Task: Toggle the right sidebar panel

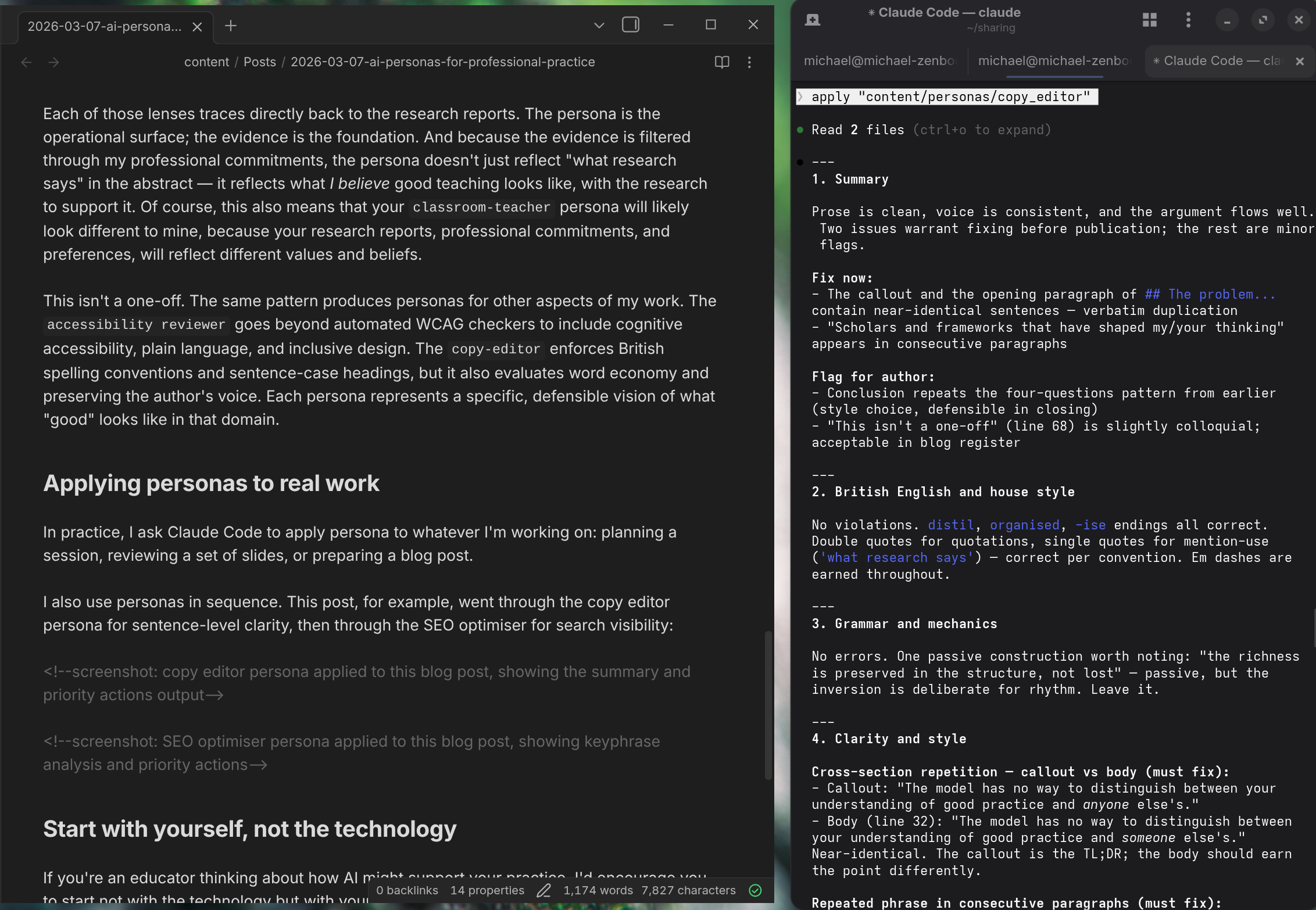Action: point(630,25)
